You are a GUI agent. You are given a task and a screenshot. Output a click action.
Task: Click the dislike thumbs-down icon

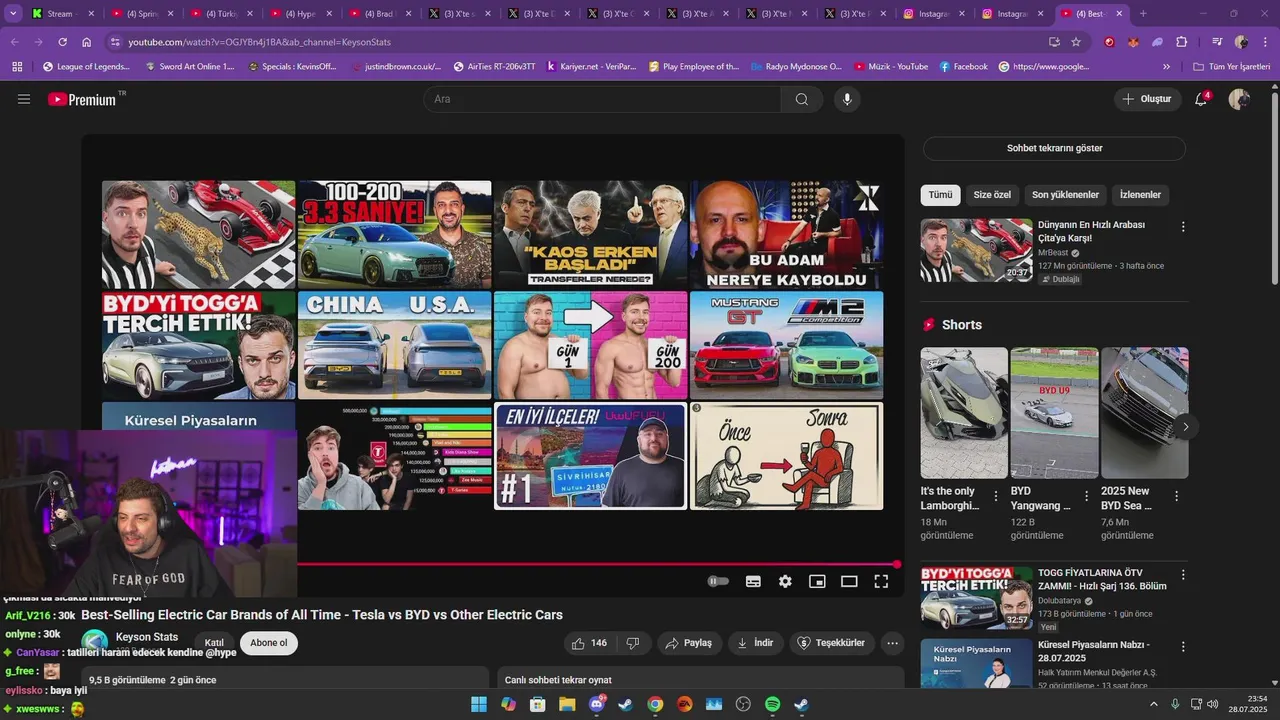tap(633, 643)
